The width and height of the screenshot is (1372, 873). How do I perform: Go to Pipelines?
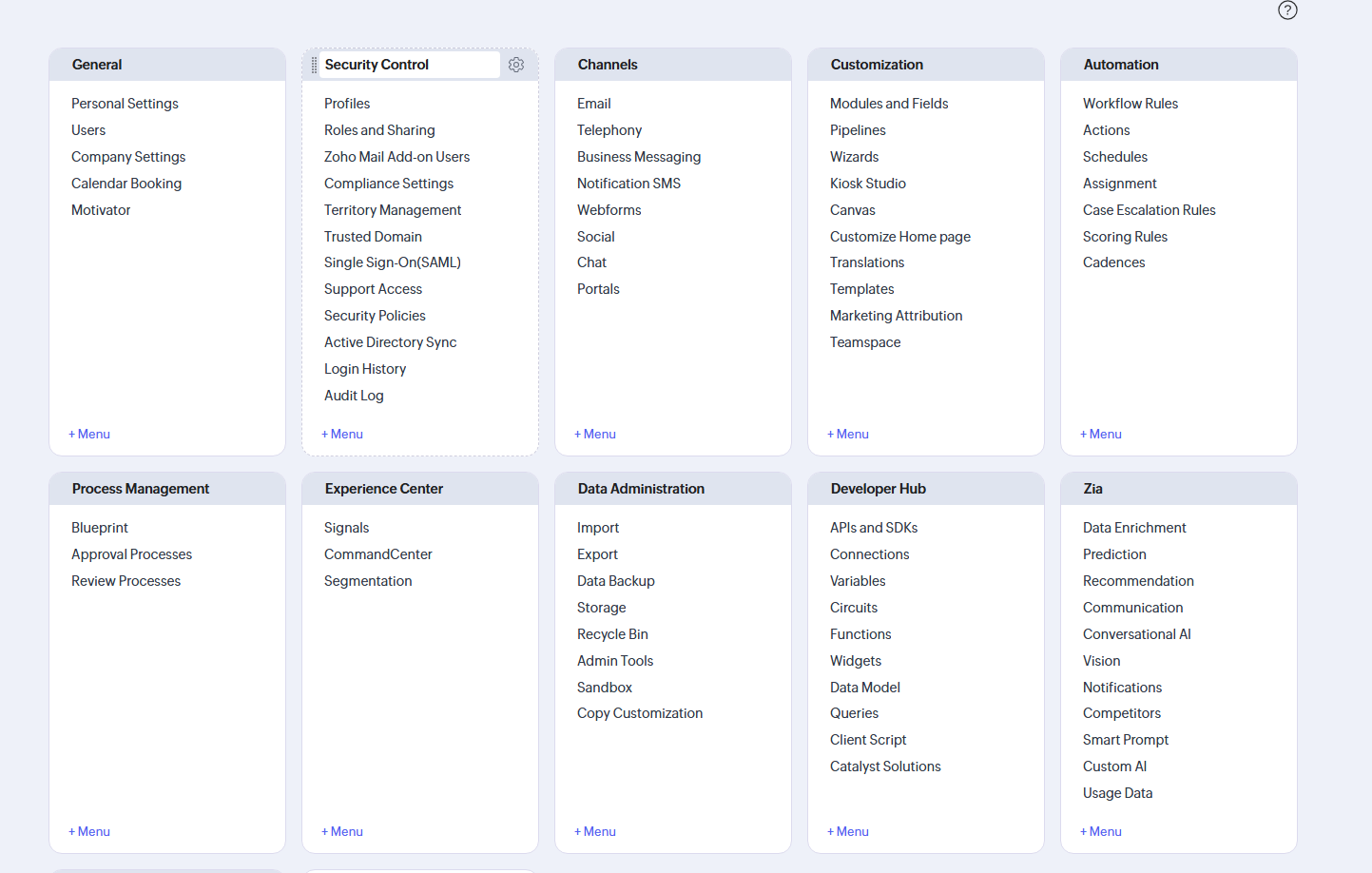pyautogui.click(x=858, y=130)
